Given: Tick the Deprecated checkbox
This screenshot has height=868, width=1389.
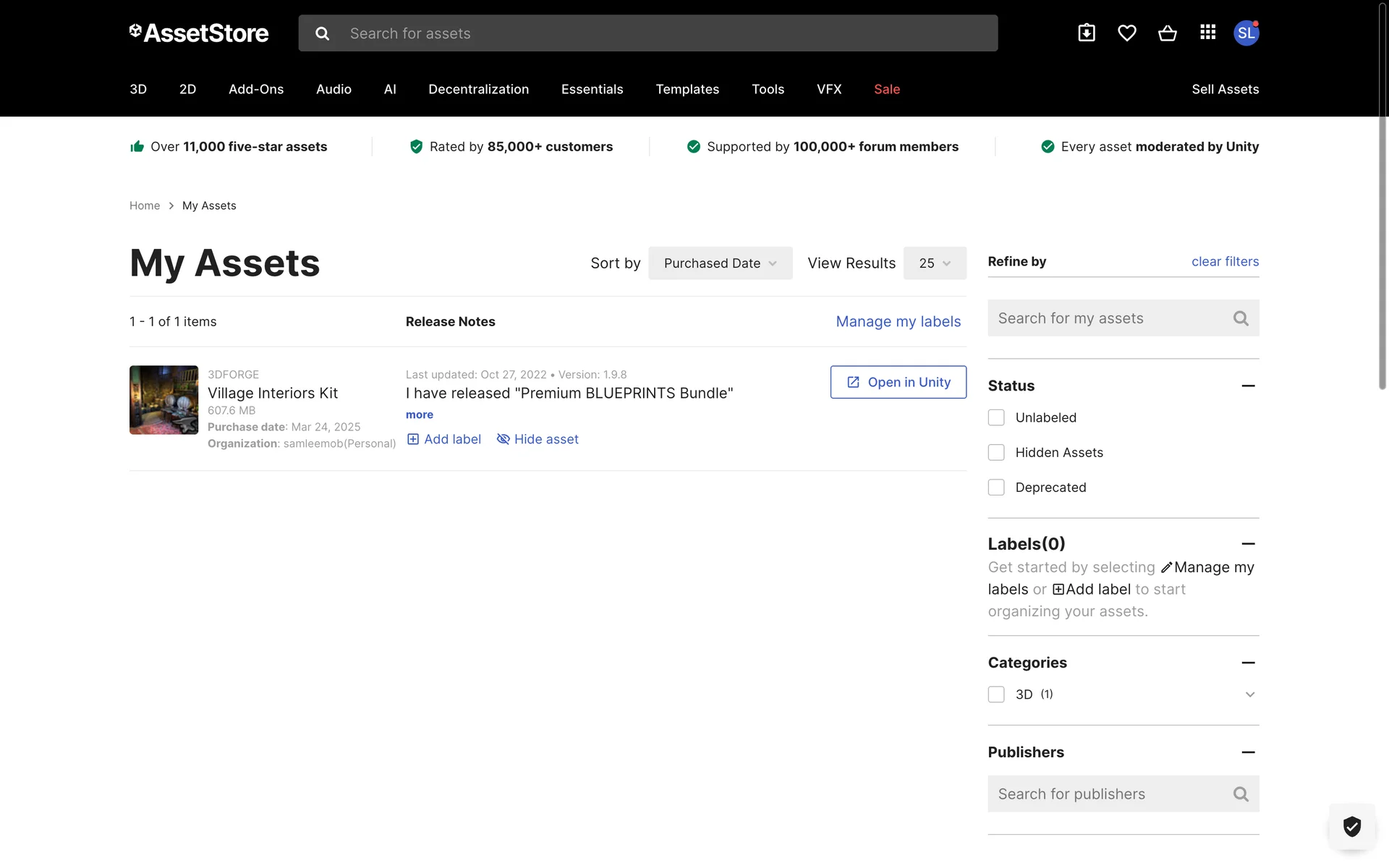Looking at the screenshot, I should [996, 488].
